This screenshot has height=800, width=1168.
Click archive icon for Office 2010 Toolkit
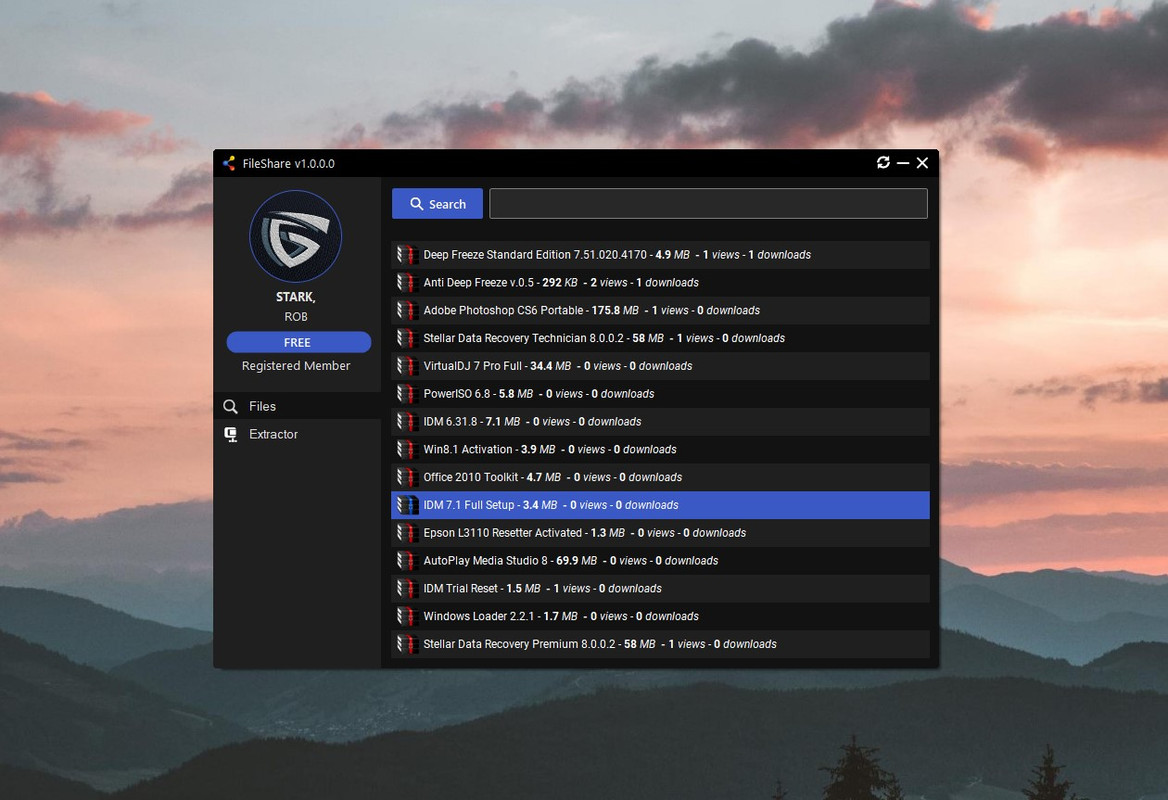(407, 477)
